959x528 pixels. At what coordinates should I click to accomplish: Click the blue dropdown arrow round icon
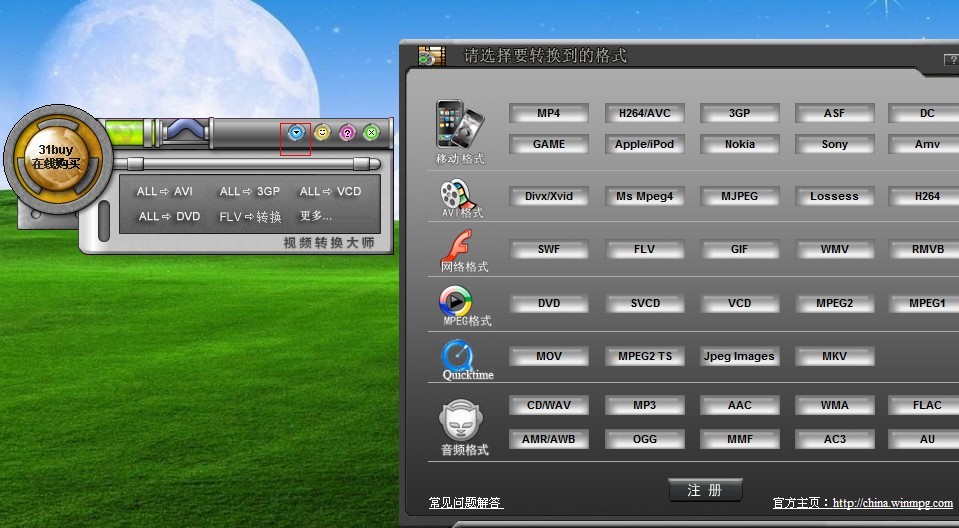pyautogui.click(x=297, y=132)
